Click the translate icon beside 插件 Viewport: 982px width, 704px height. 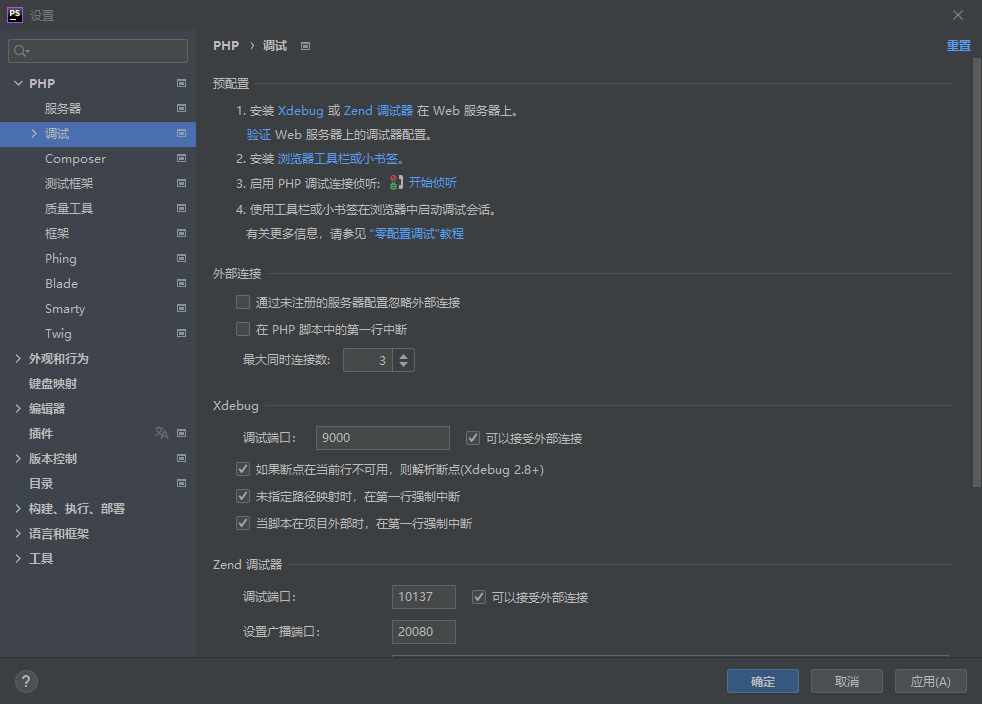click(160, 433)
